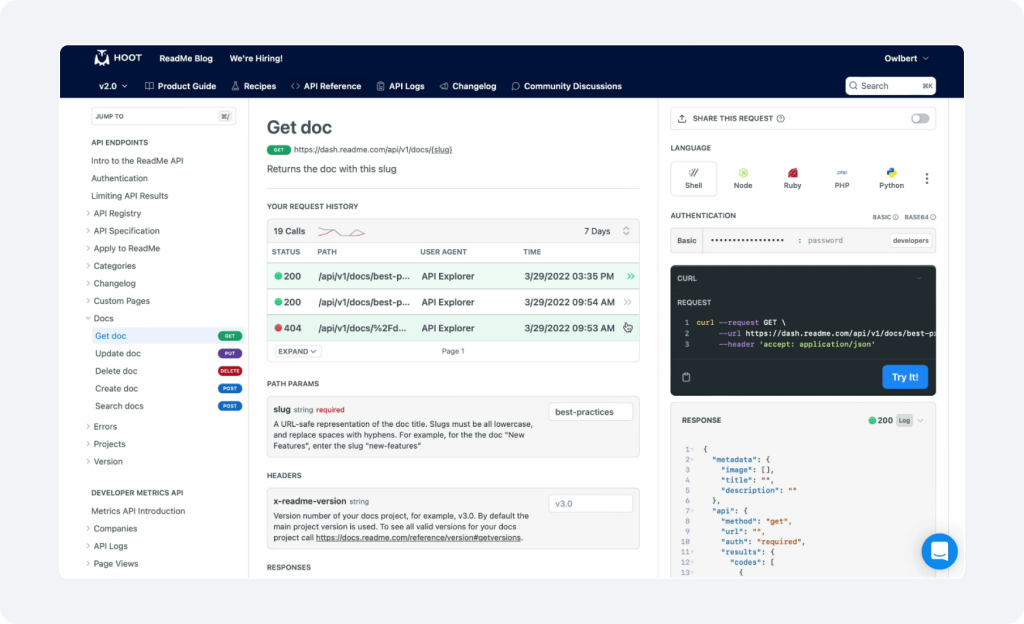Click the x-readme-version v3.0 input field
The image size is (1024, 624).
tap(590, 503)
